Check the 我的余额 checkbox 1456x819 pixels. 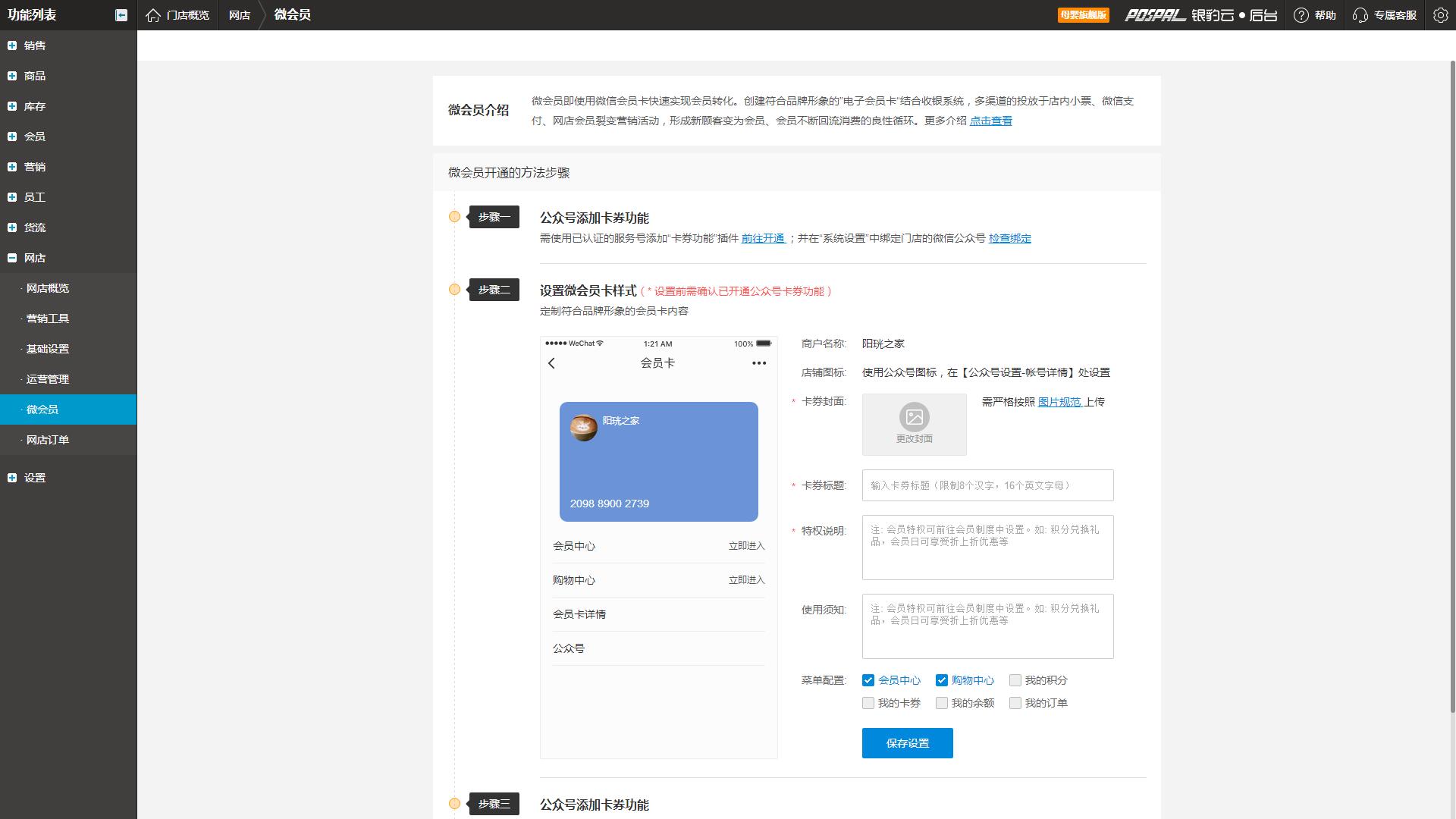(942, 703)
